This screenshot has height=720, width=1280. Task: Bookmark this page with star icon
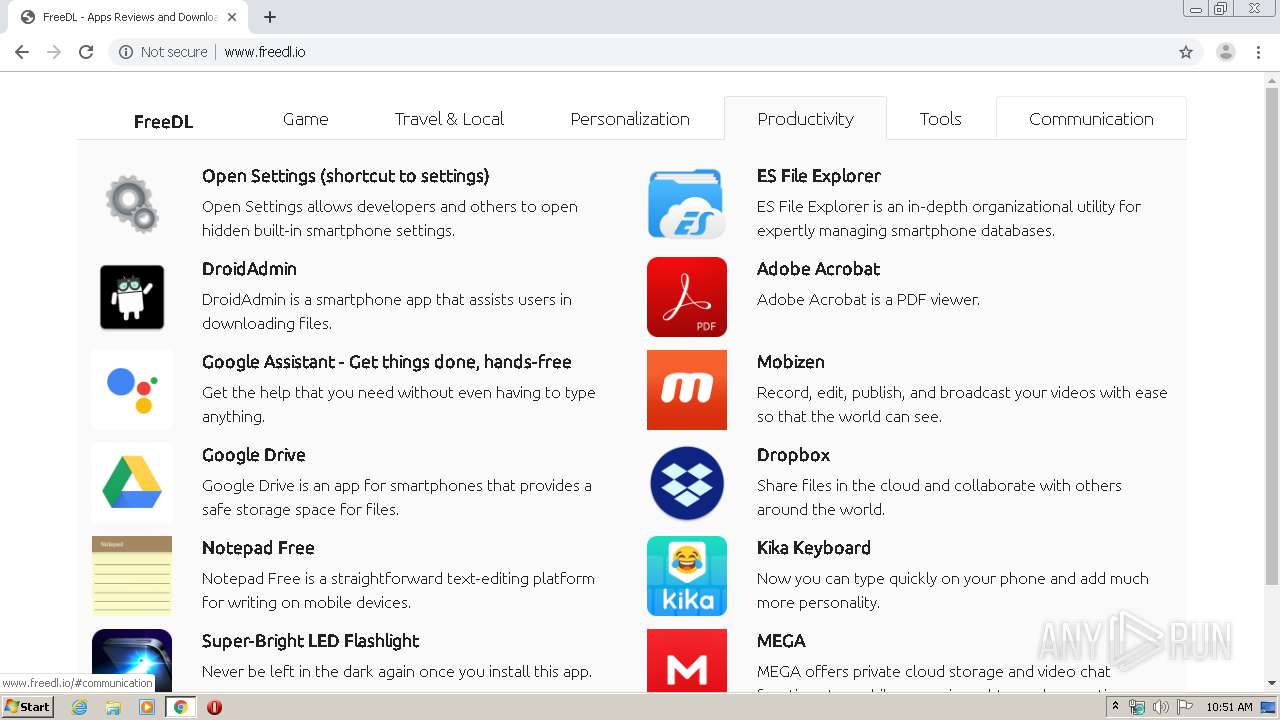(1186, 52)
